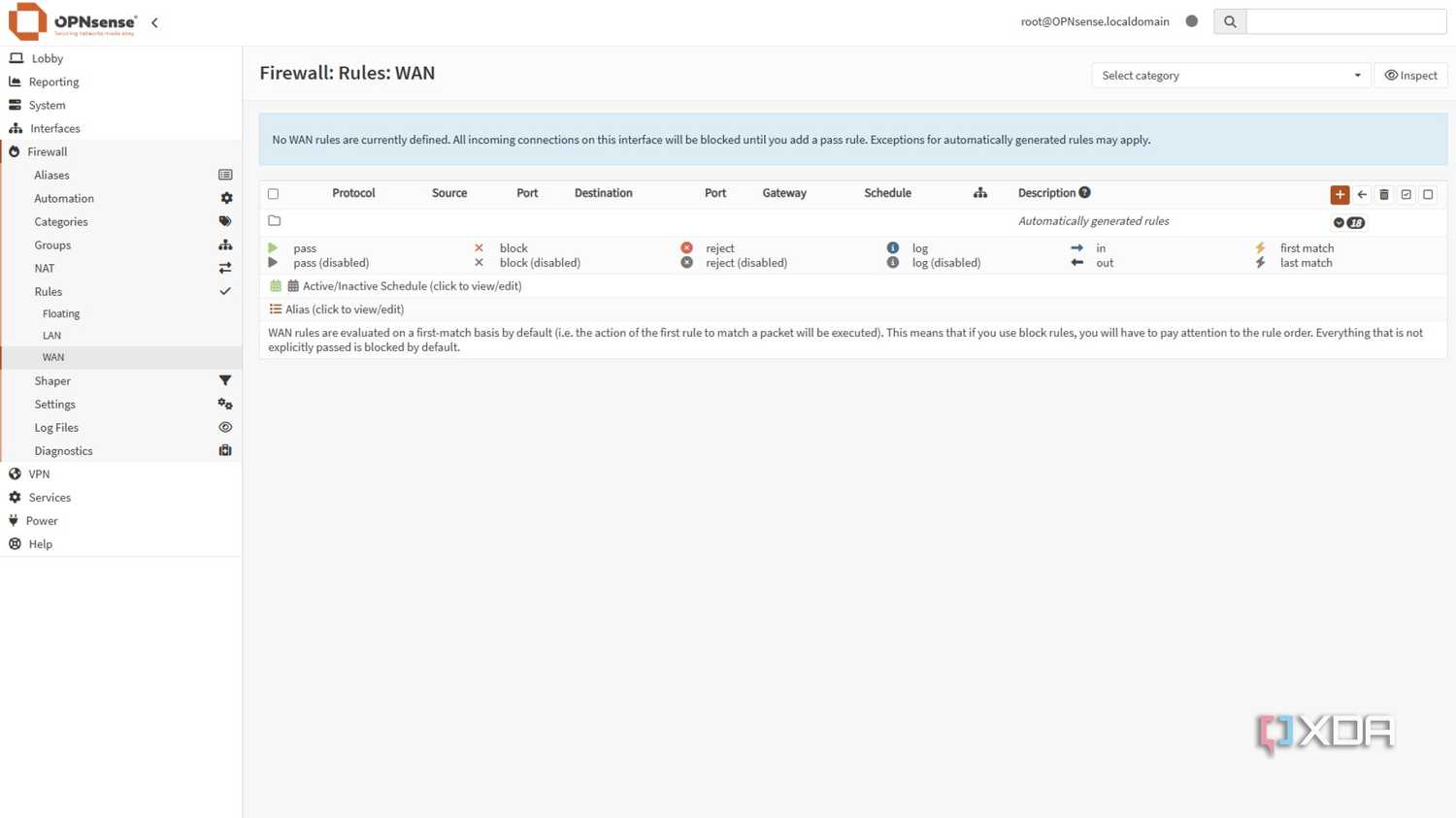Focus the top search input field
1456x818 pixels.
point(1346,21)
